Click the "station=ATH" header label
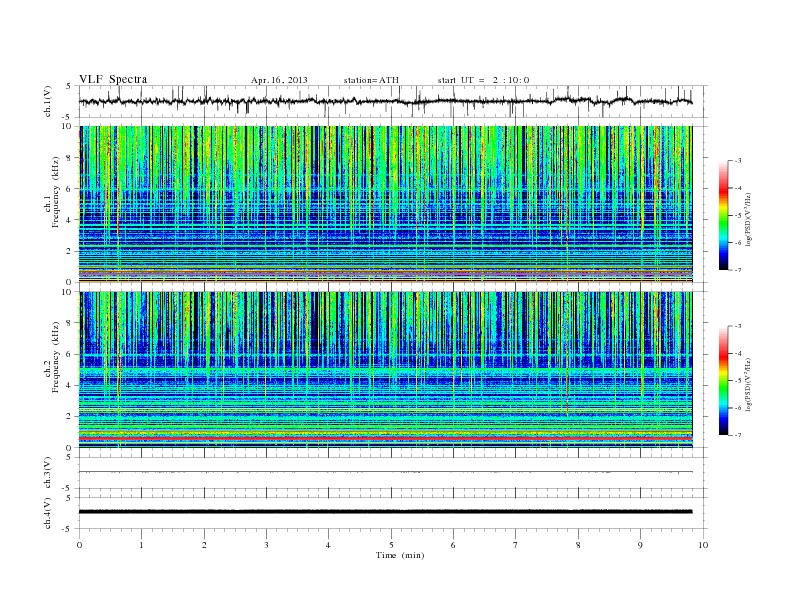Viewport: 792px width, 612px height. [x=371, y=80]
